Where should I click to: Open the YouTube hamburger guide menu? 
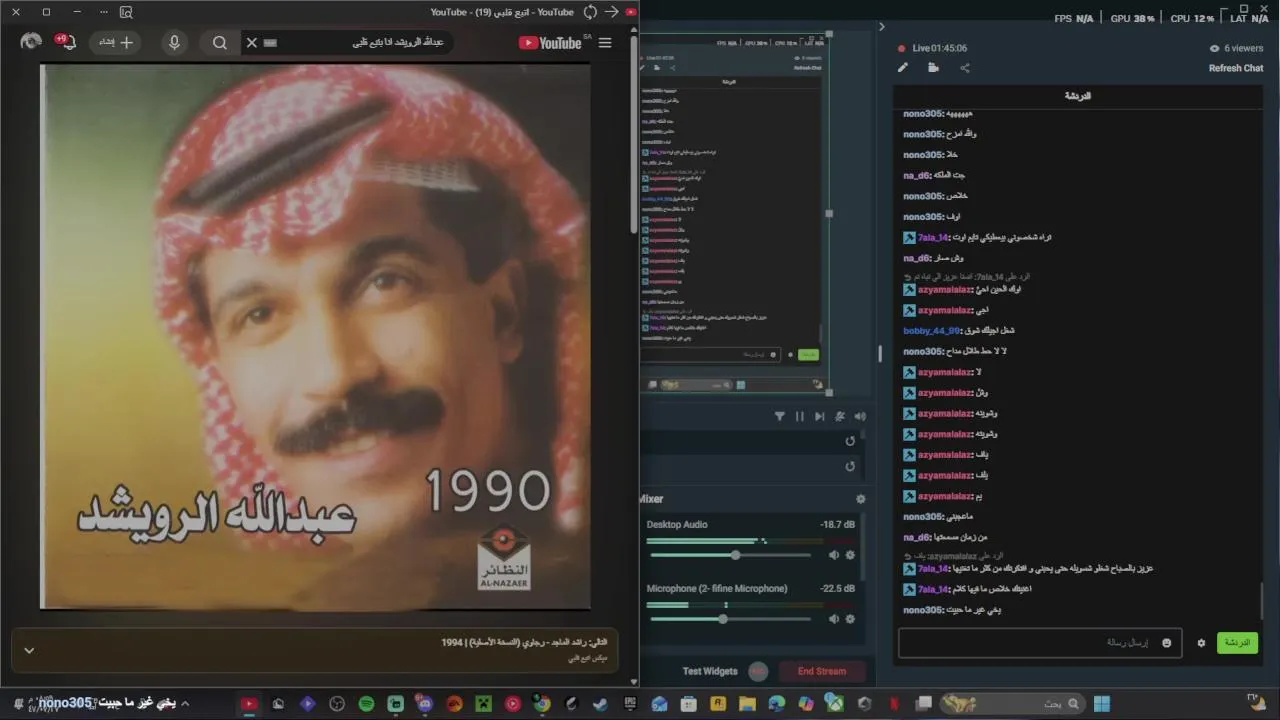click(x=605, y=43)
